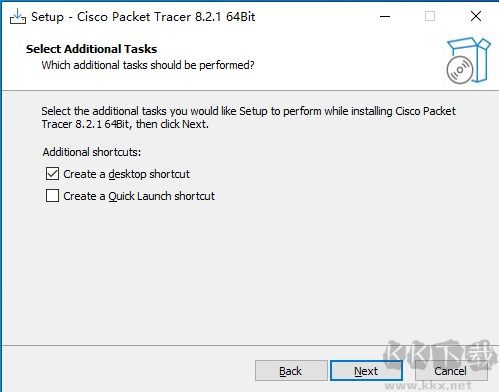Go back with the Back button
This screenshot has width=499, height=392.
[291, 370]
